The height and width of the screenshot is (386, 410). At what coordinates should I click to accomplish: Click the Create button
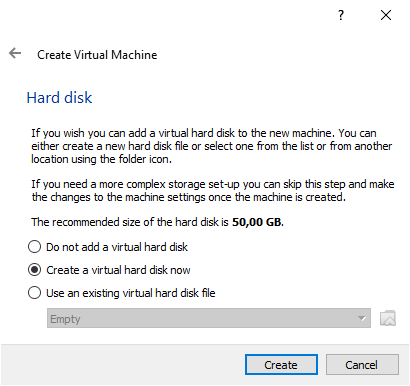click(x=281, y=365)
